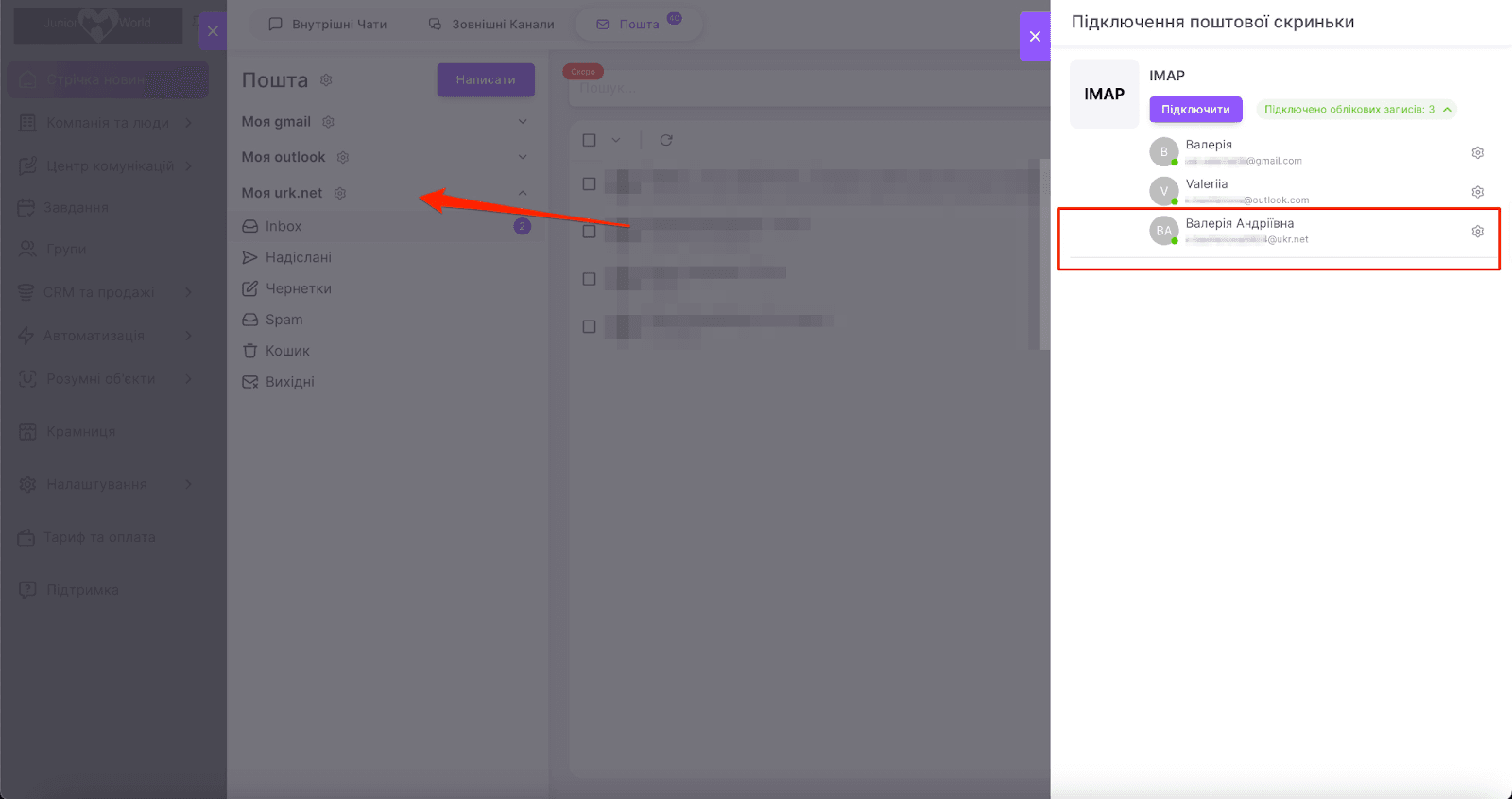Viewport: 1512px width, 799px height.
Task: Expand the Моя gmail mailbox chevron
Action: pos(523,122)
